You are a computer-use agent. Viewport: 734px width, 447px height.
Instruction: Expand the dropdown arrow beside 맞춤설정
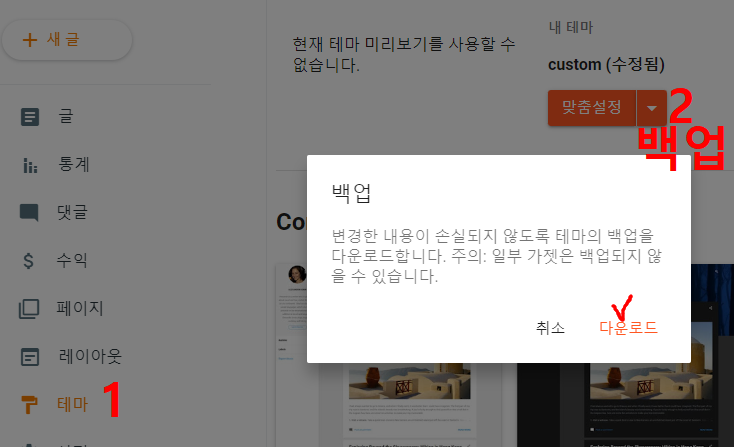point(652,108)
